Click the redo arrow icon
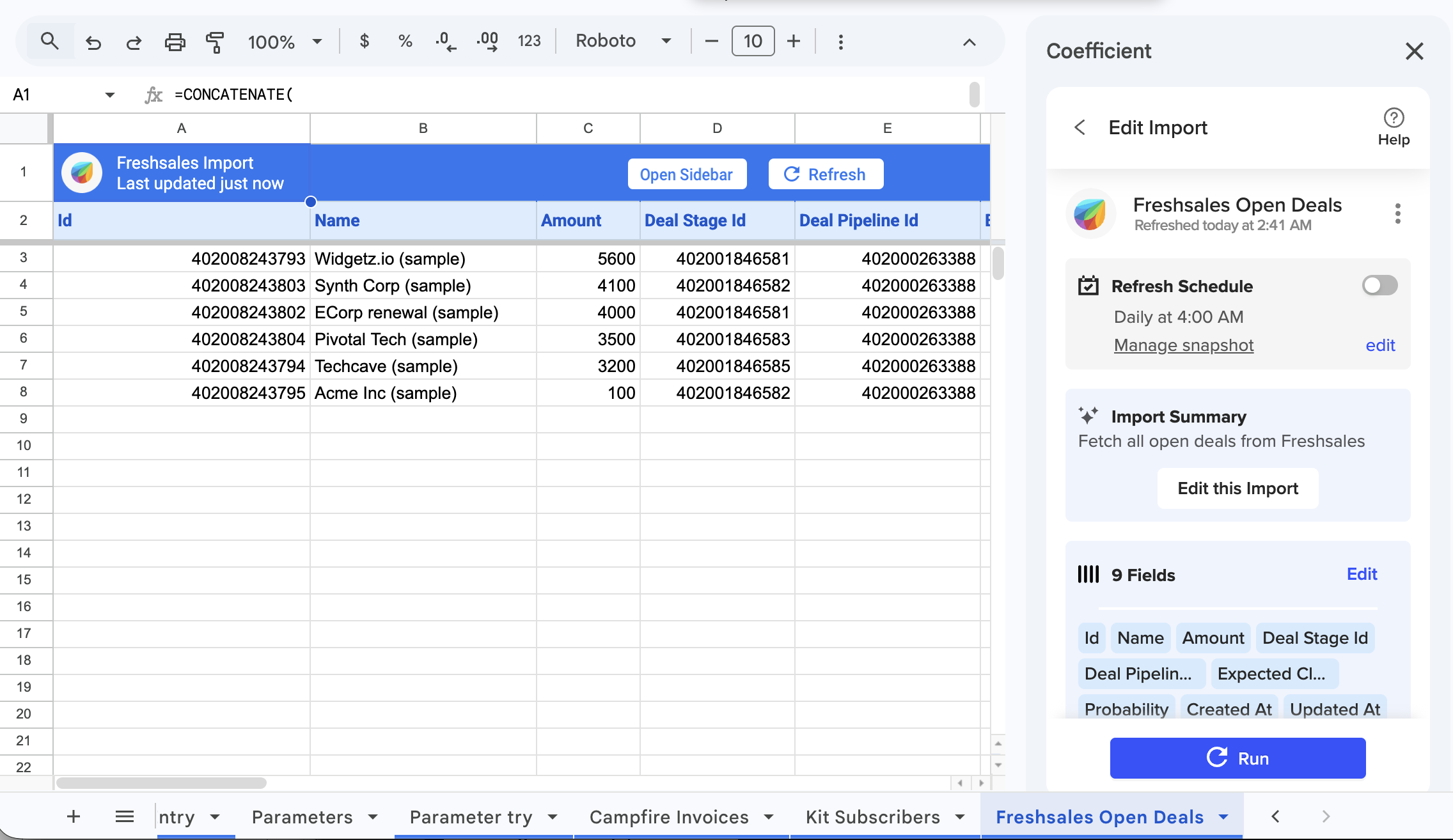 [134, 42]
